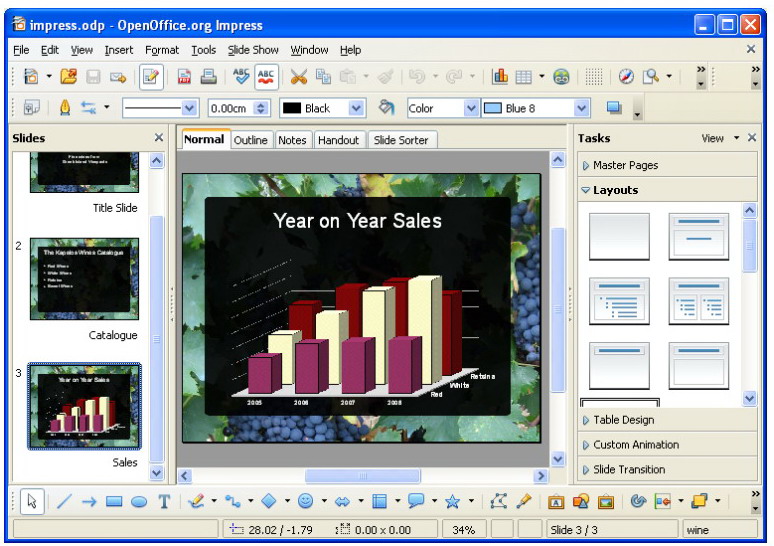Select the Callouts speech bubble tool
Screen dimensions: 774x546
pos(416,502)
